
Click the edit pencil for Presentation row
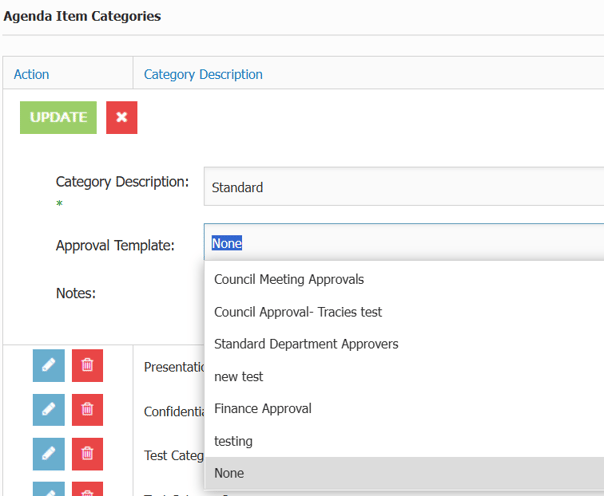coord(48,366)
